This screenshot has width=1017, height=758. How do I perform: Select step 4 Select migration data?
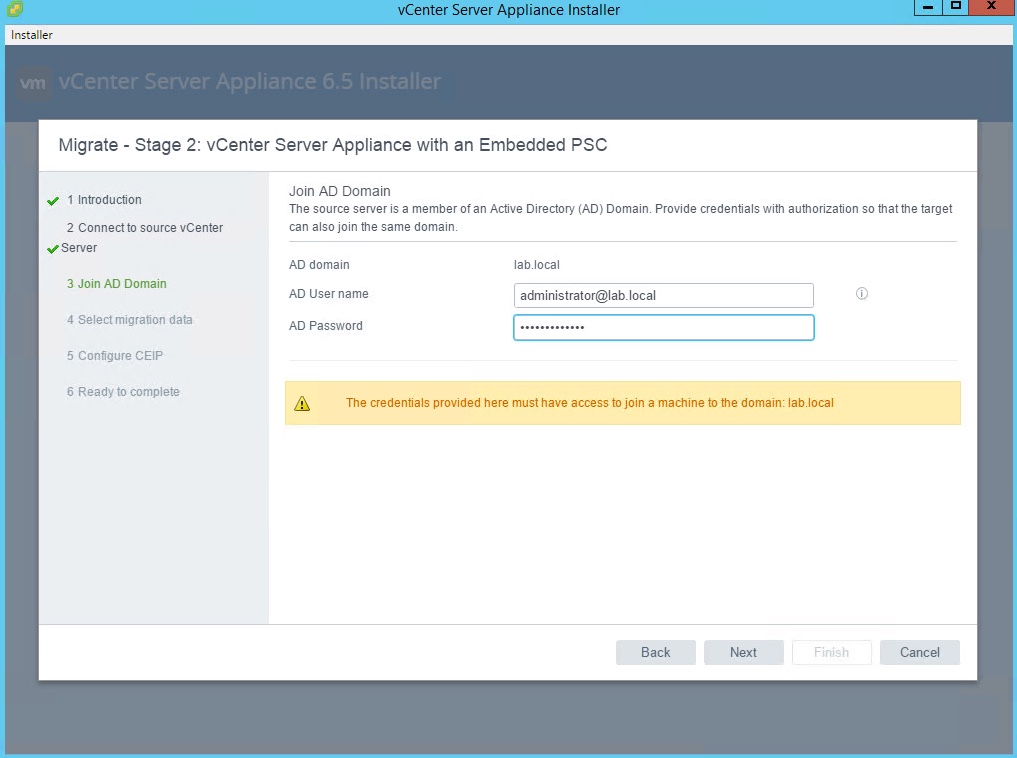click(x=129, y=320)
